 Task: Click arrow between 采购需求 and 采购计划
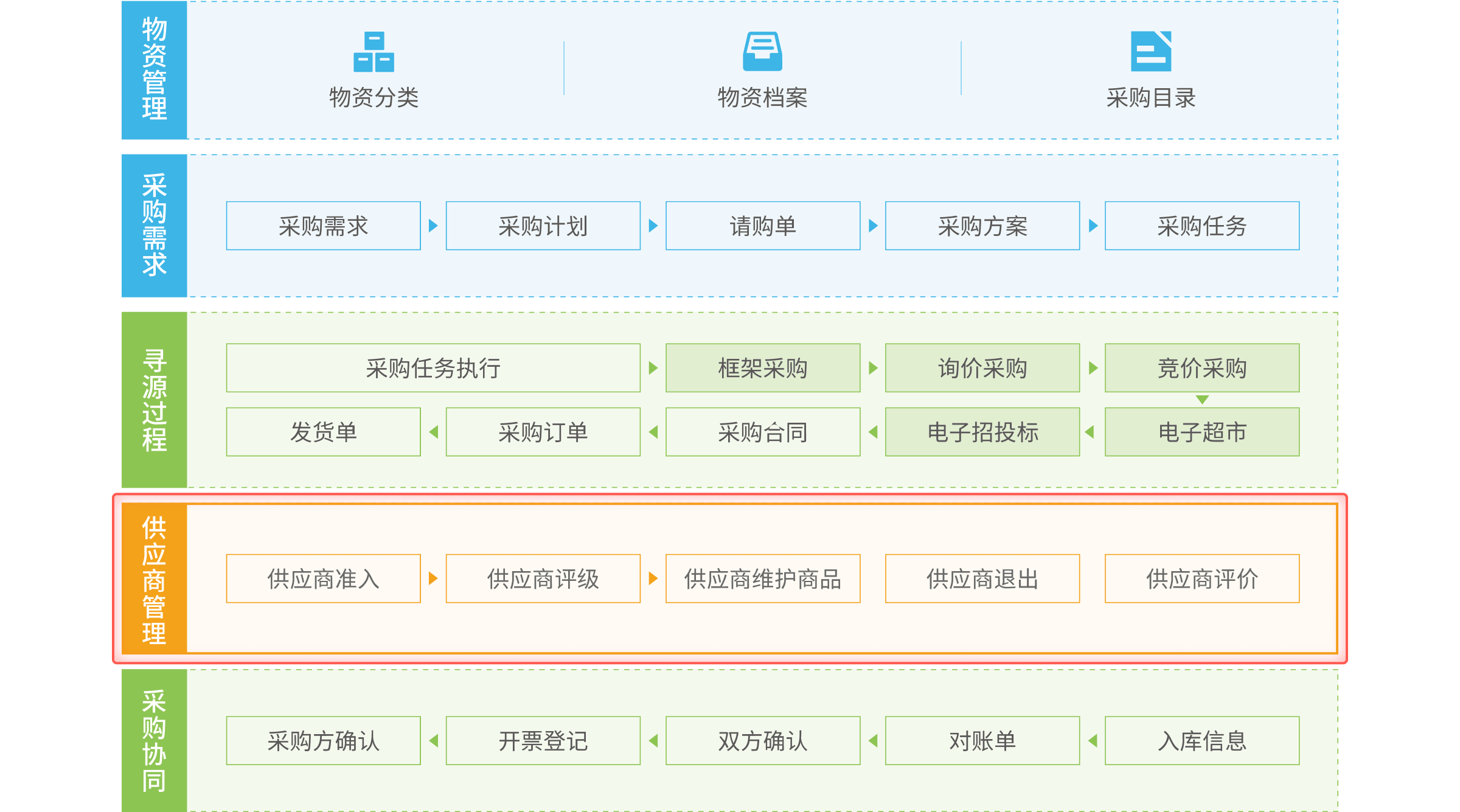(x=433, y=226)
